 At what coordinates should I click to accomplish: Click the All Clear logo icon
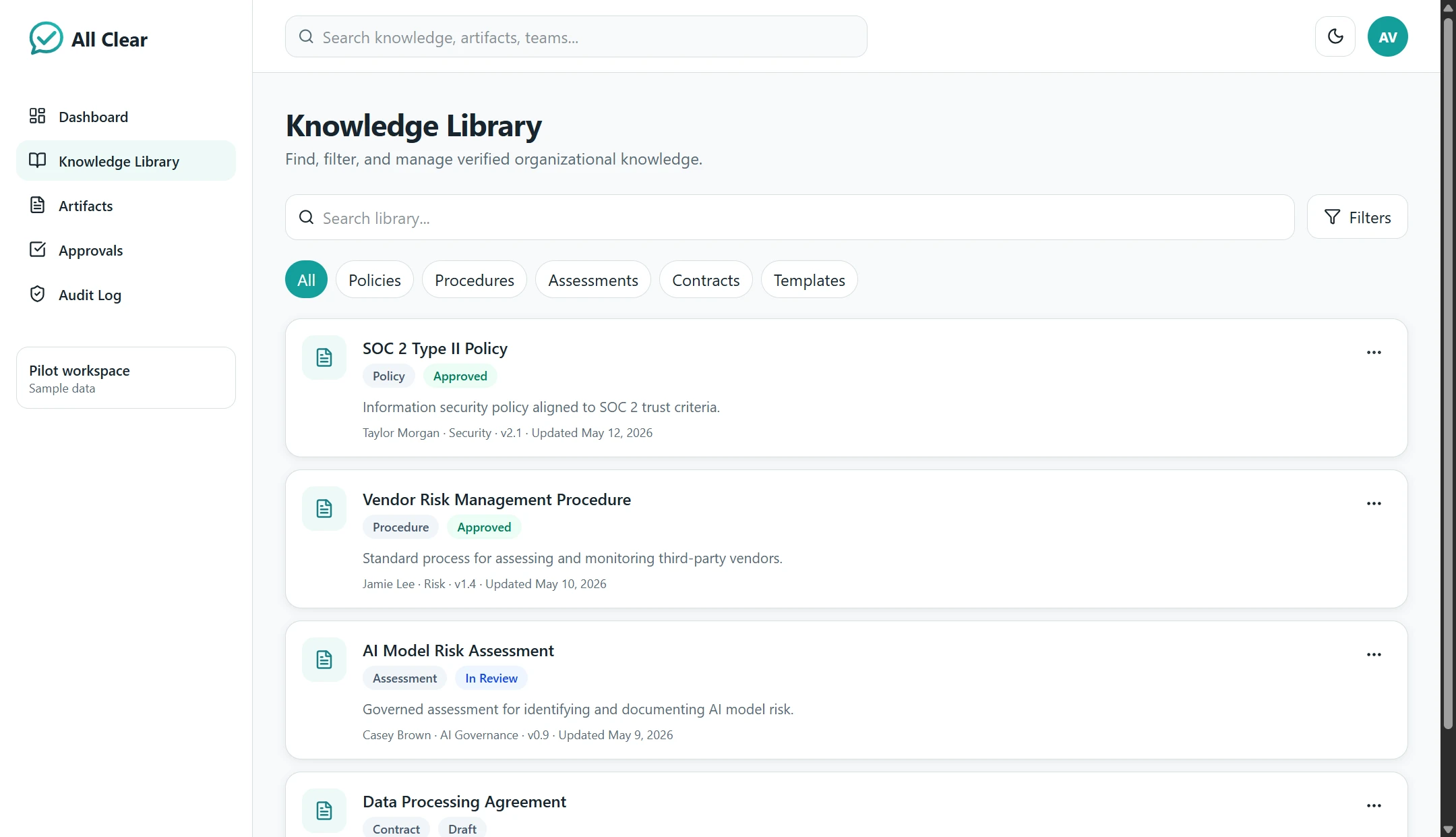coord(46,38)
